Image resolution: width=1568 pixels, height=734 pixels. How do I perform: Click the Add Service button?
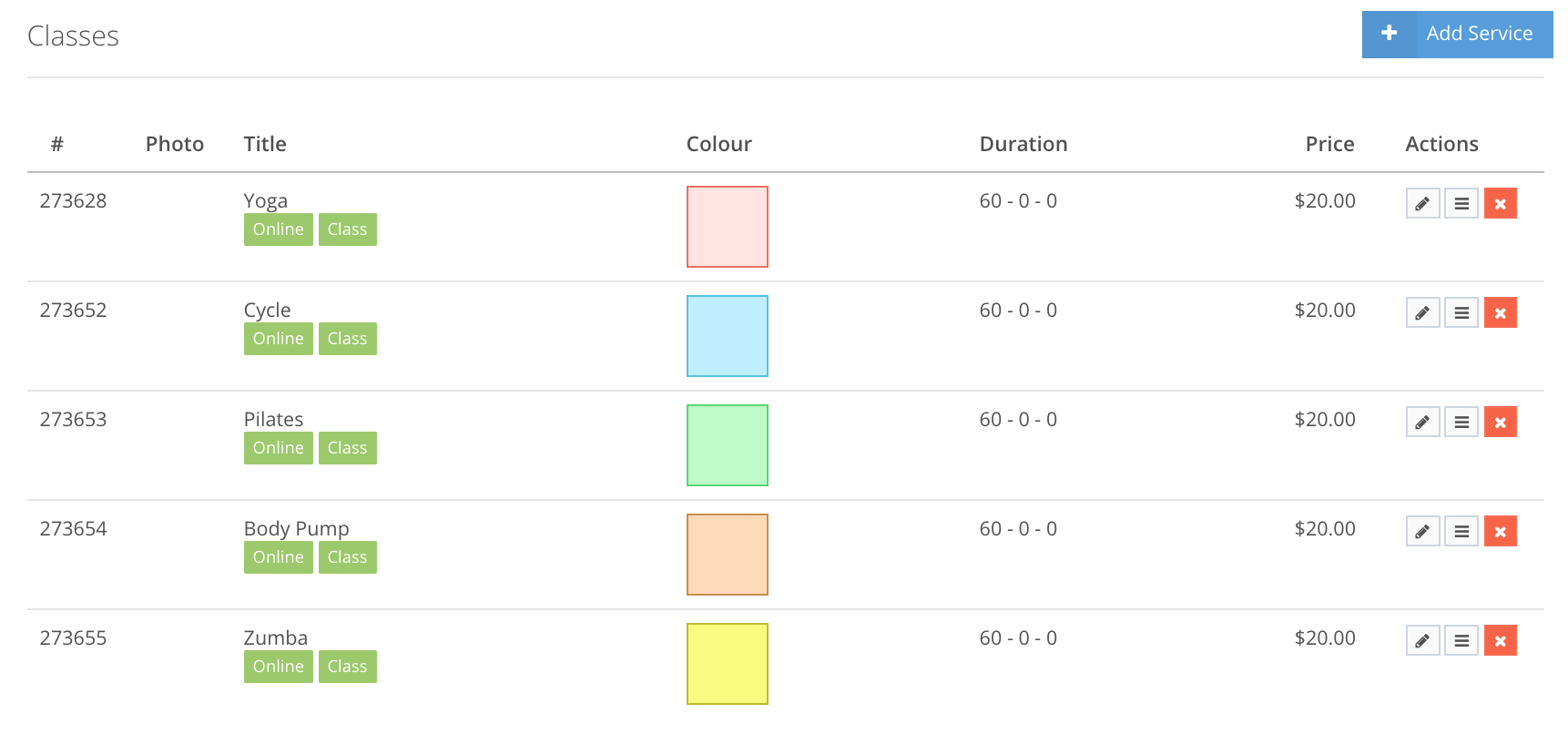(1480, 33)
